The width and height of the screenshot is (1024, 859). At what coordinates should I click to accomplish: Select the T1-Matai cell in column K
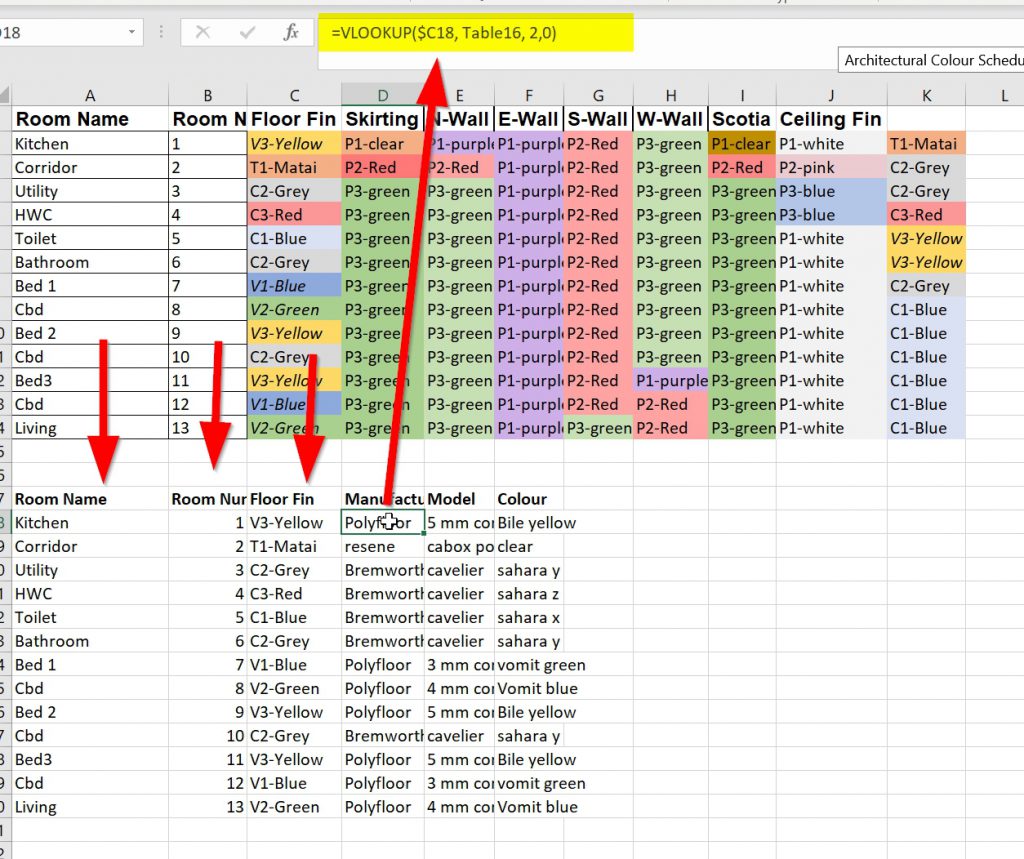[926, 144]
